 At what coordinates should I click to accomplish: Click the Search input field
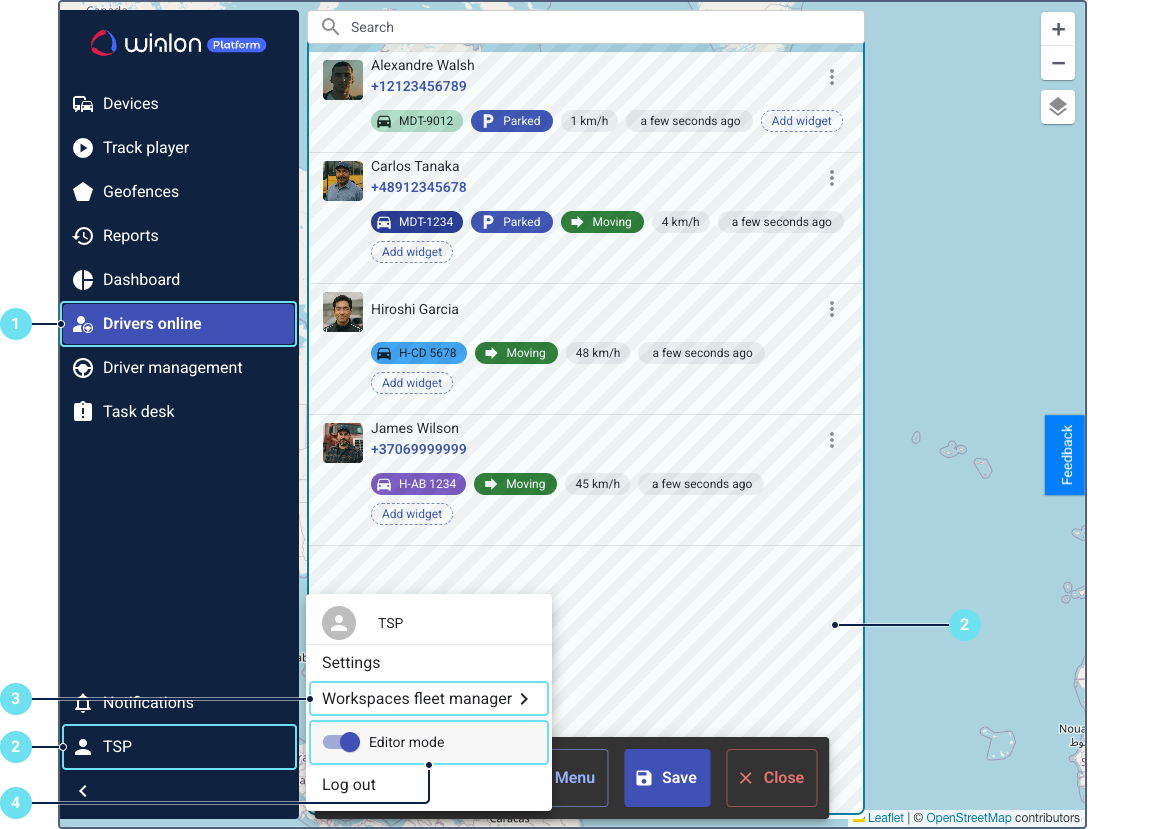tap(600, 27)
